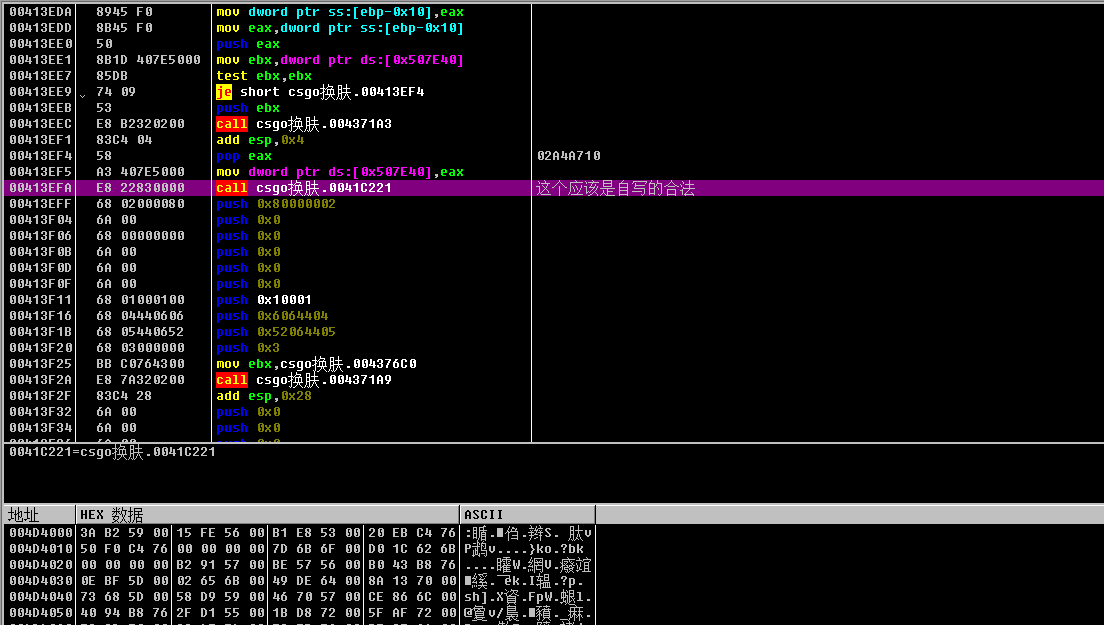Image resolution: width=1104 pixels, height=625 pixels.
Task: Click info pane text 0041C221=csgo换肤.0041C221
Action: (113, 452)
